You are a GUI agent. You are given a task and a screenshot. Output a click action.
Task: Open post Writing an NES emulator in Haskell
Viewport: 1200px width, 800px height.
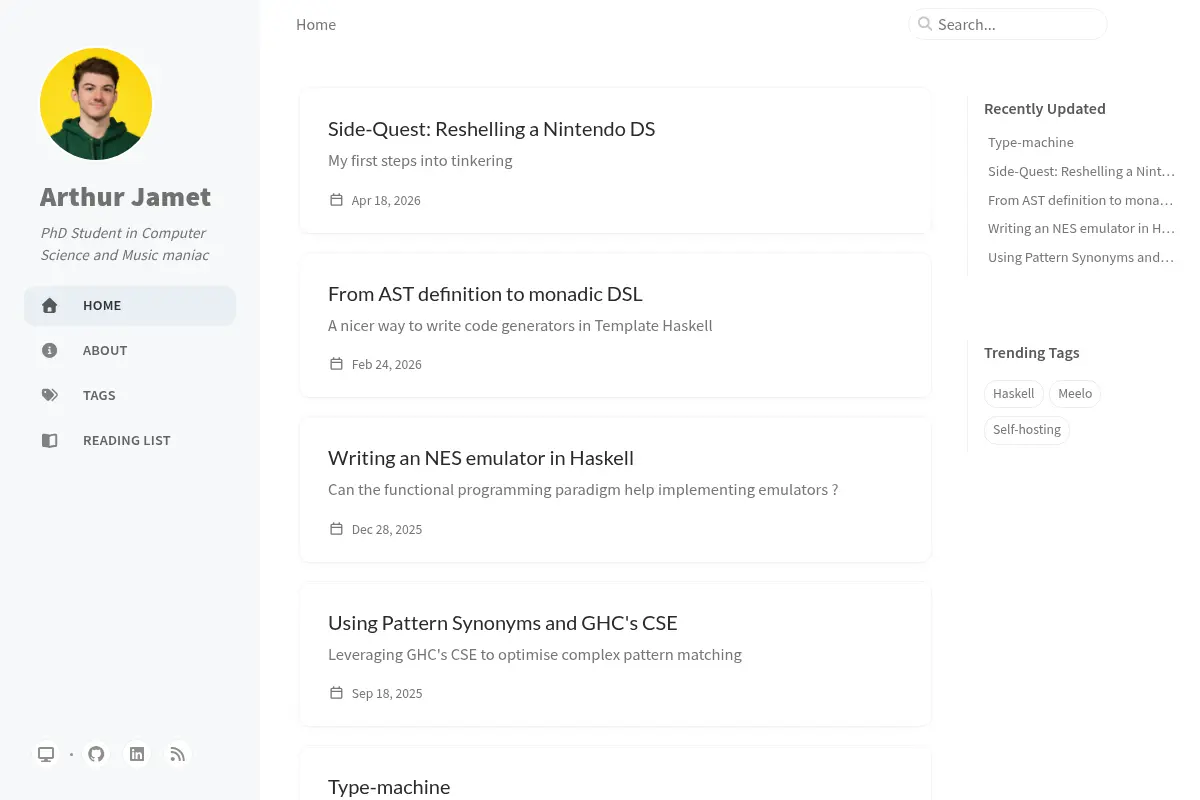(x=615, y=489)
